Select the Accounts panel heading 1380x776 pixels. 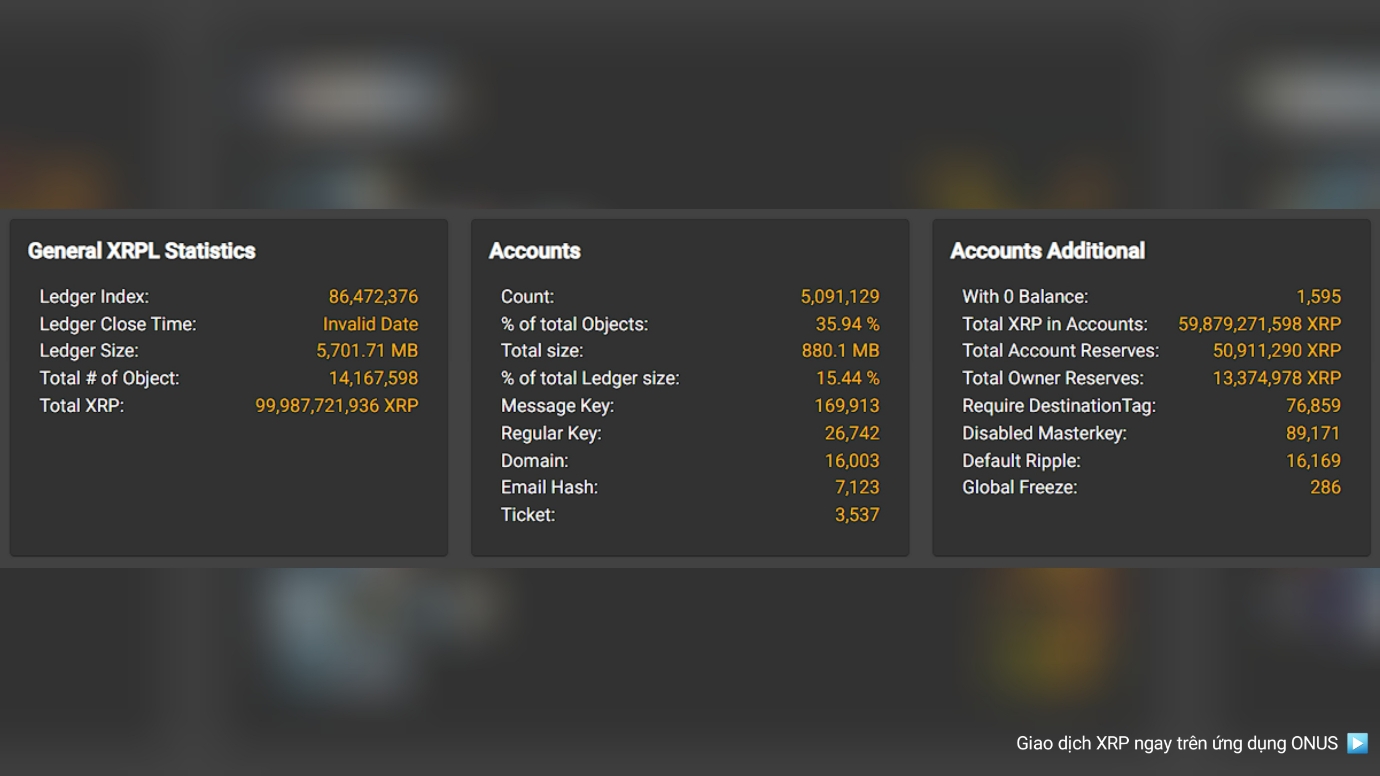pyautogui.click(x=535, y=251)
